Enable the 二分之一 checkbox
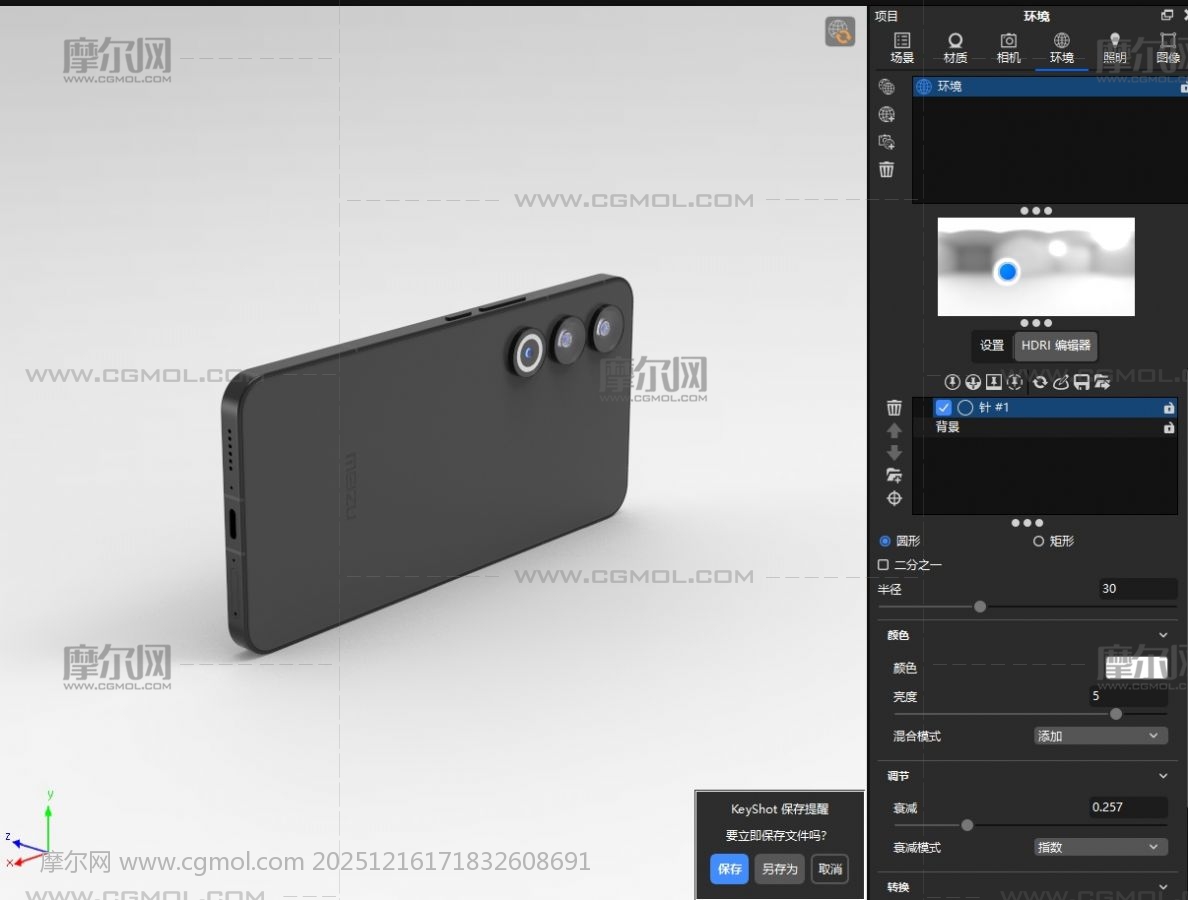Screen dimensions: 1188x900 [x=883, y=565]
